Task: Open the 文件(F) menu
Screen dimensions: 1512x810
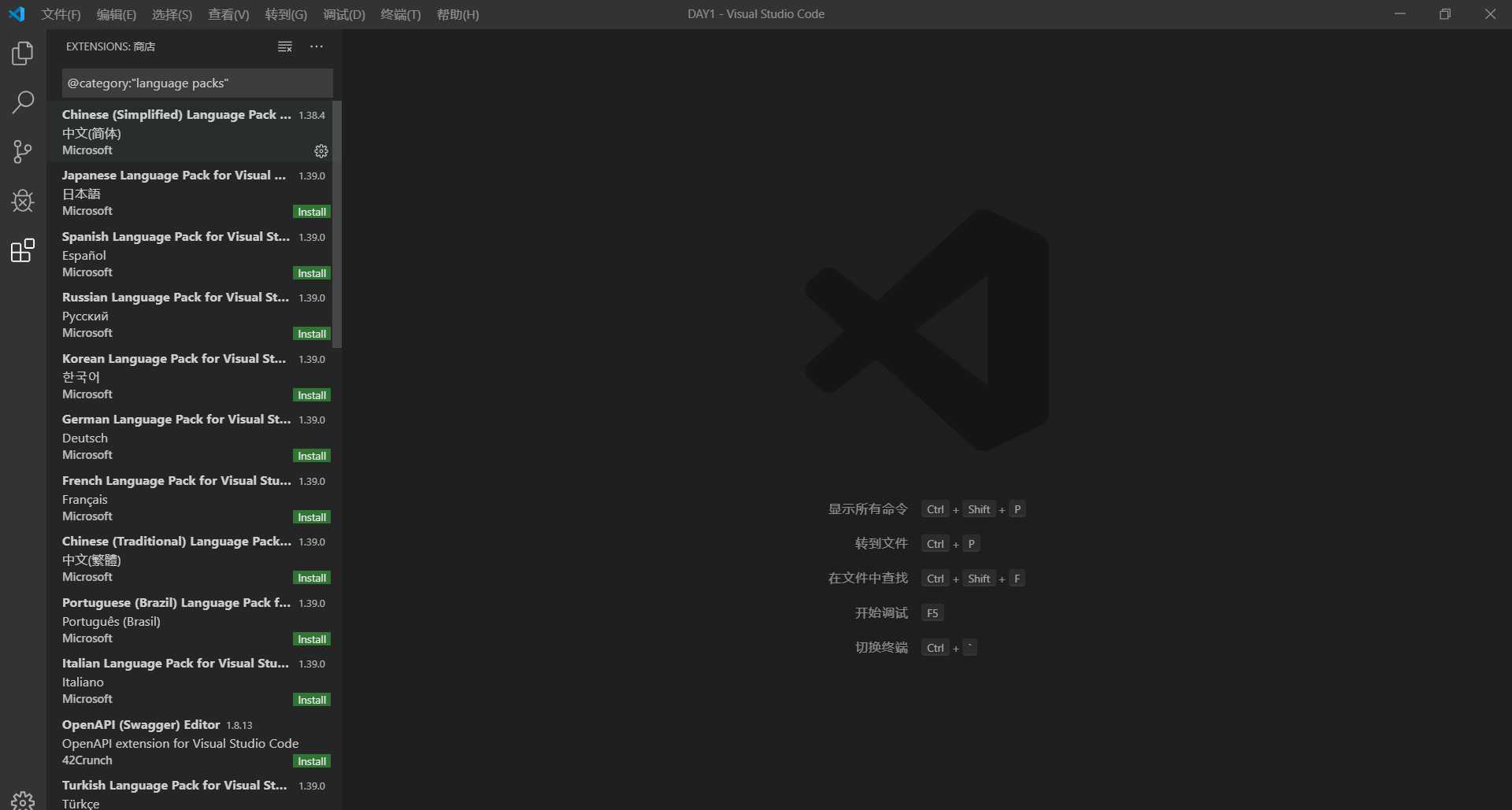Action: tap(61, 14)
